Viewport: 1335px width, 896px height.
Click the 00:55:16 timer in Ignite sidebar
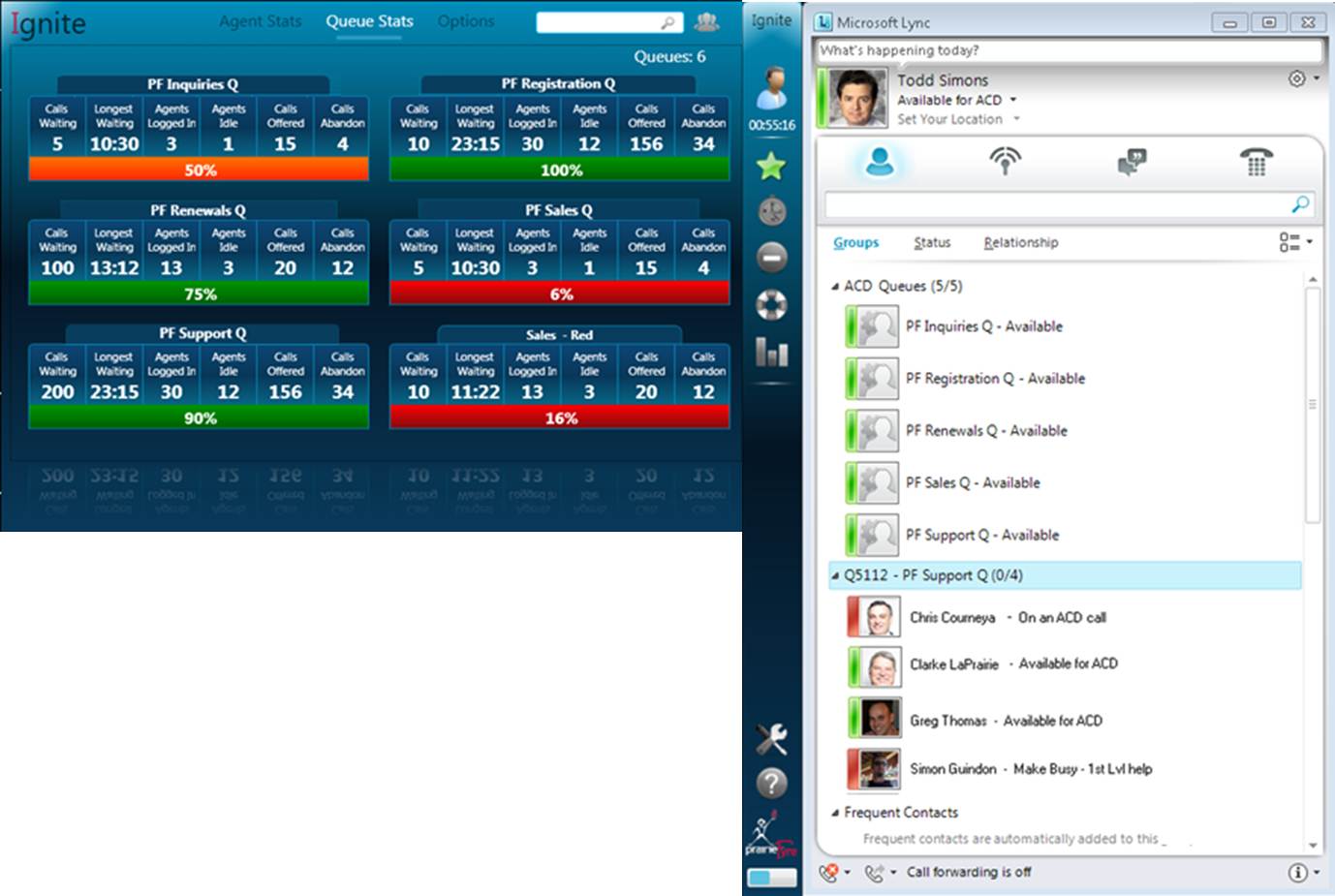click(771, 125)
